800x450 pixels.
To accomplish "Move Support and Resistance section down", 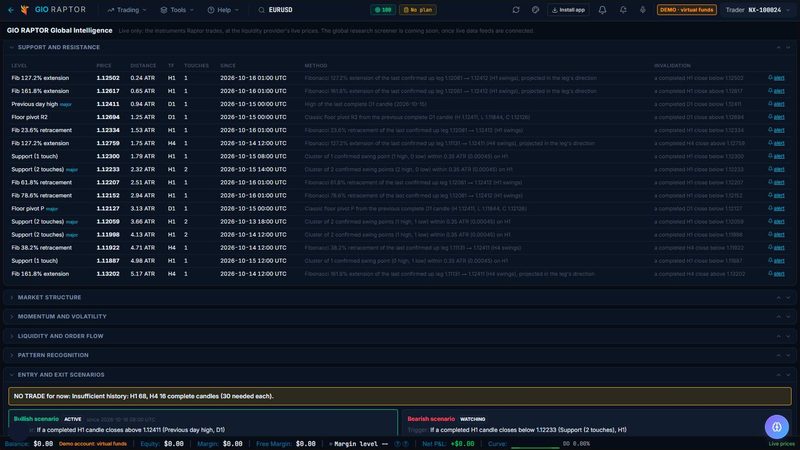I will (788, 47).
